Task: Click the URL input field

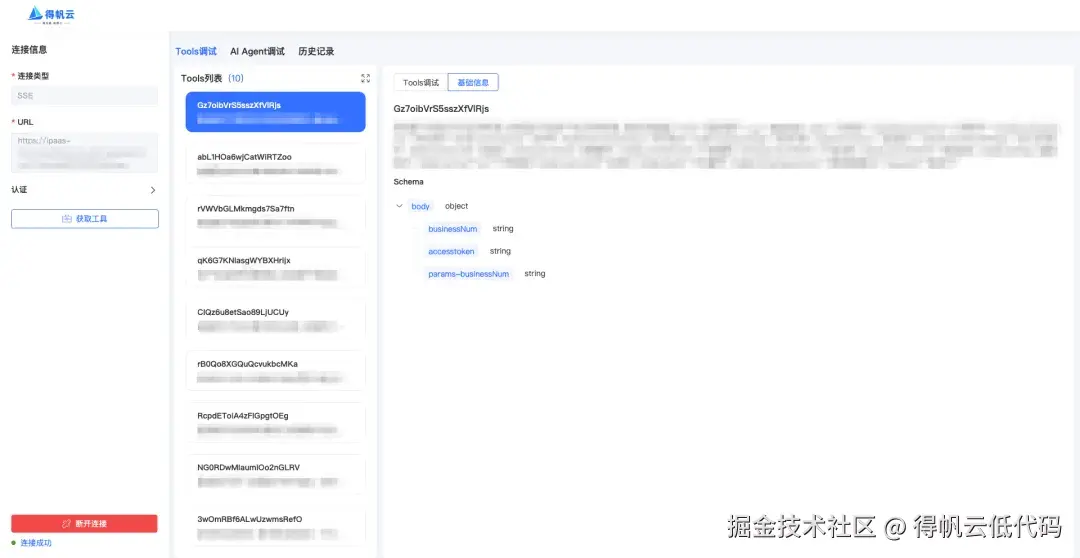Action: tap(85, 152)
